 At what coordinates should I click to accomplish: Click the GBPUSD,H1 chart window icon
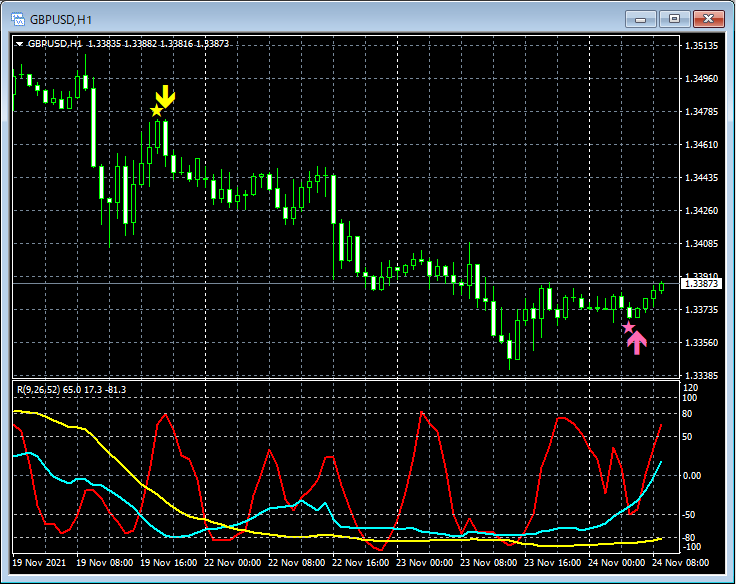(18, 19)
